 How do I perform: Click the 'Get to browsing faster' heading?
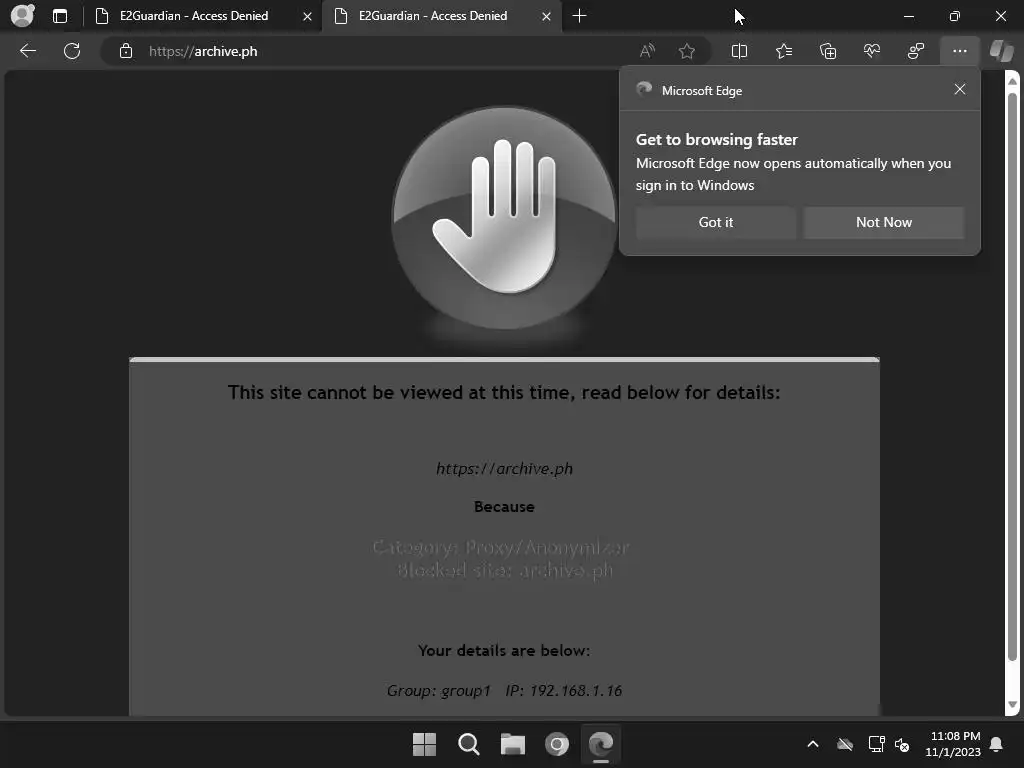pos(716,140)
